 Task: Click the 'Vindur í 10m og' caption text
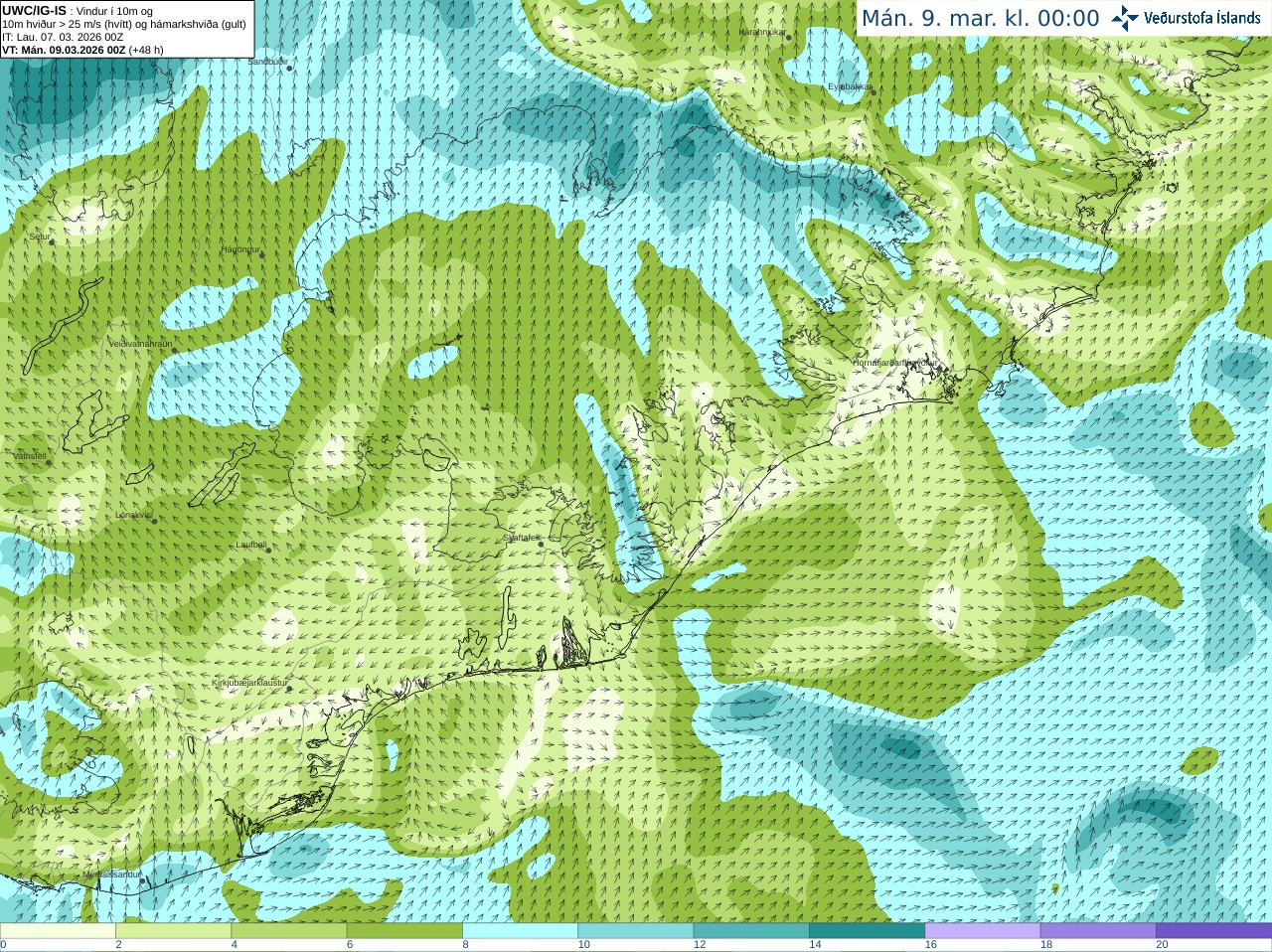tap(114, 11)
